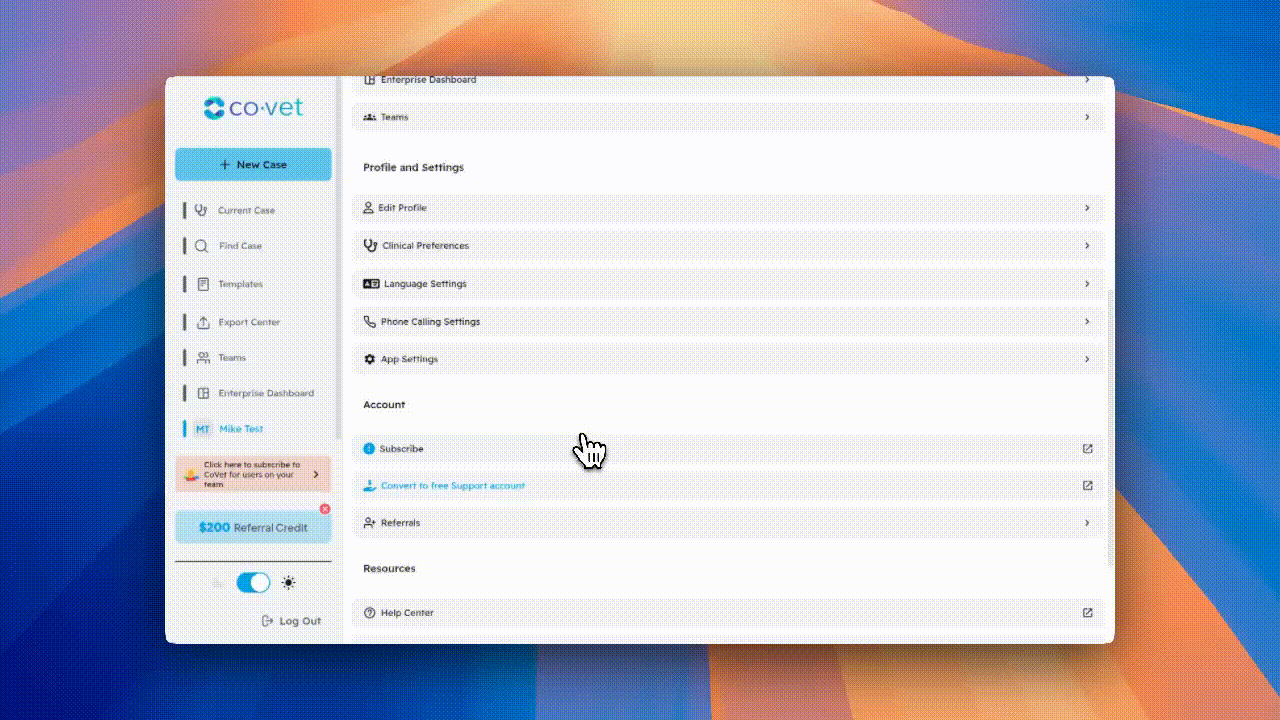Screen dimensions: 1280x720
Task: Open the App Settings gear icon
Action: coord(368,359)
